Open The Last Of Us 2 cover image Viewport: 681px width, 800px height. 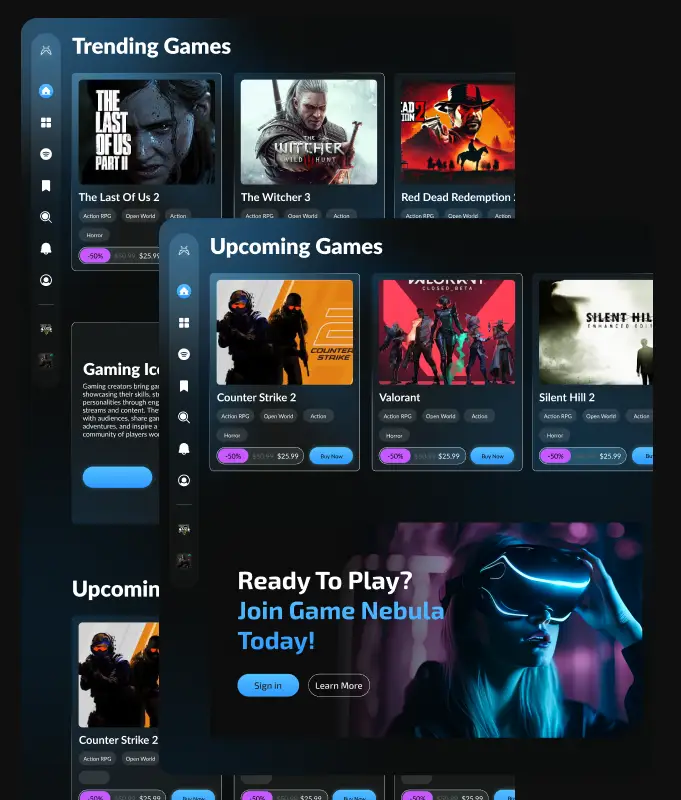[147, 131]
